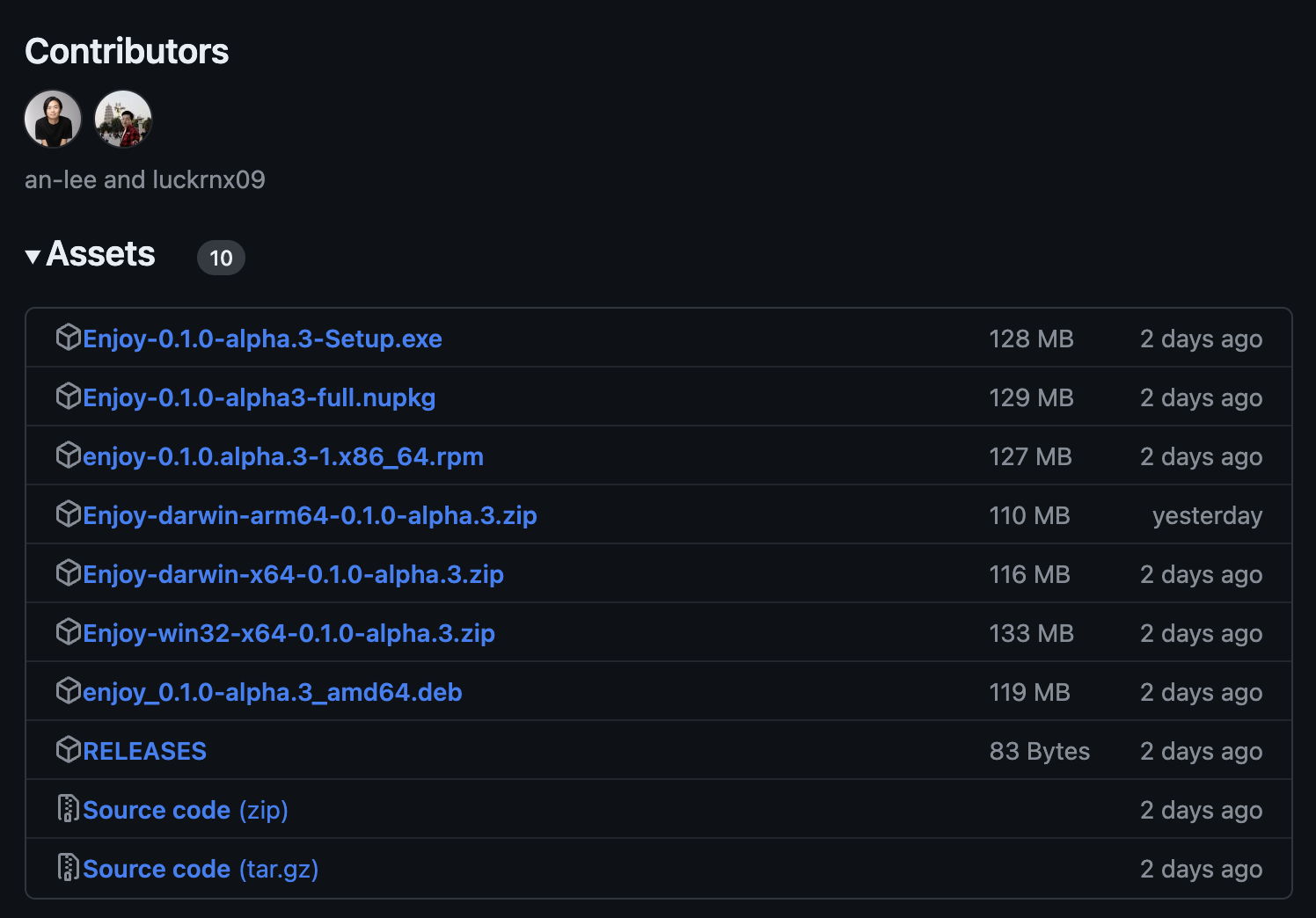Click package icon beside Enjoy-0.1.0-alpha3-full.nupkg

pos(68,397)
